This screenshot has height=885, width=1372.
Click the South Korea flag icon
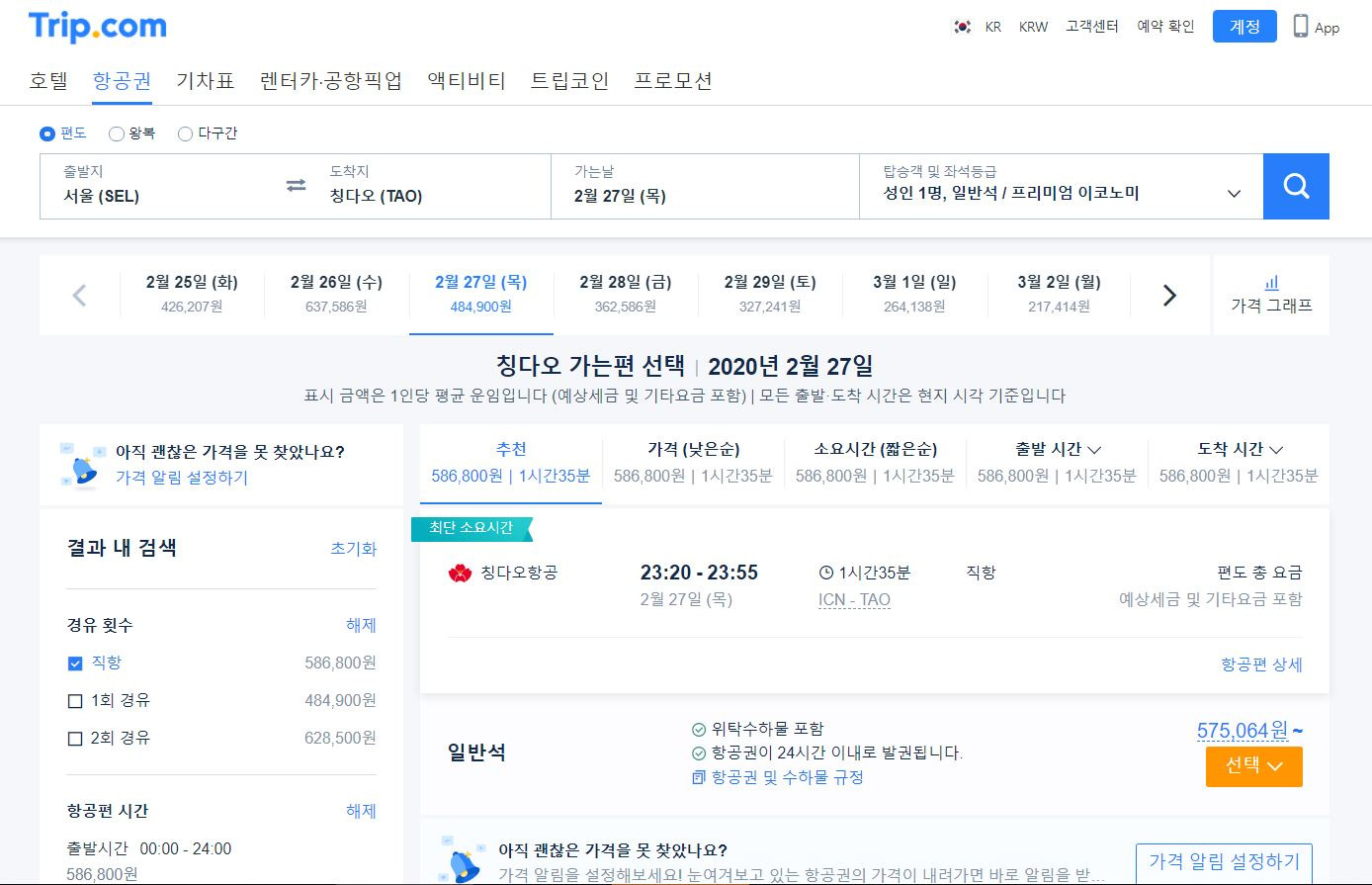tap(962, 27)
